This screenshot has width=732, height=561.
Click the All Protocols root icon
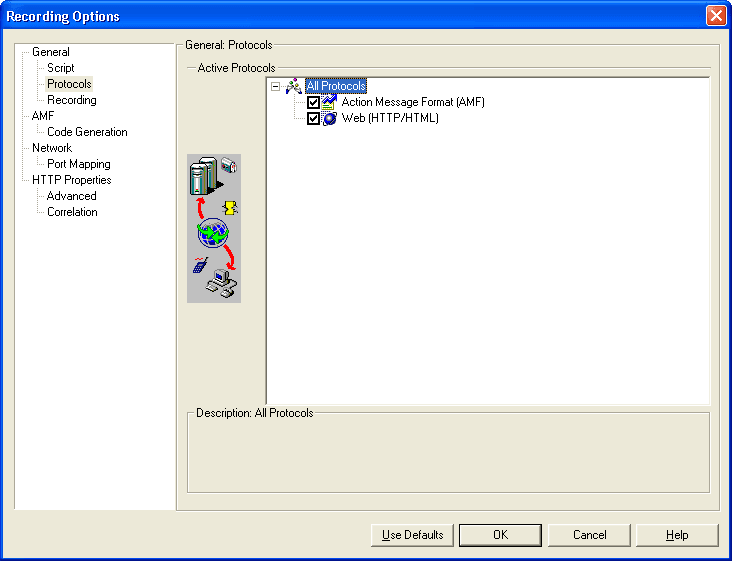[x=294, y=86]
